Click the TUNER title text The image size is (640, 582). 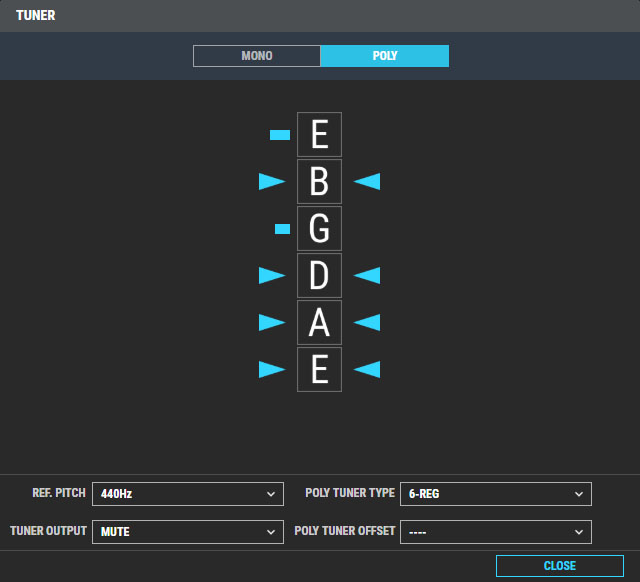[x=36, y=16]
